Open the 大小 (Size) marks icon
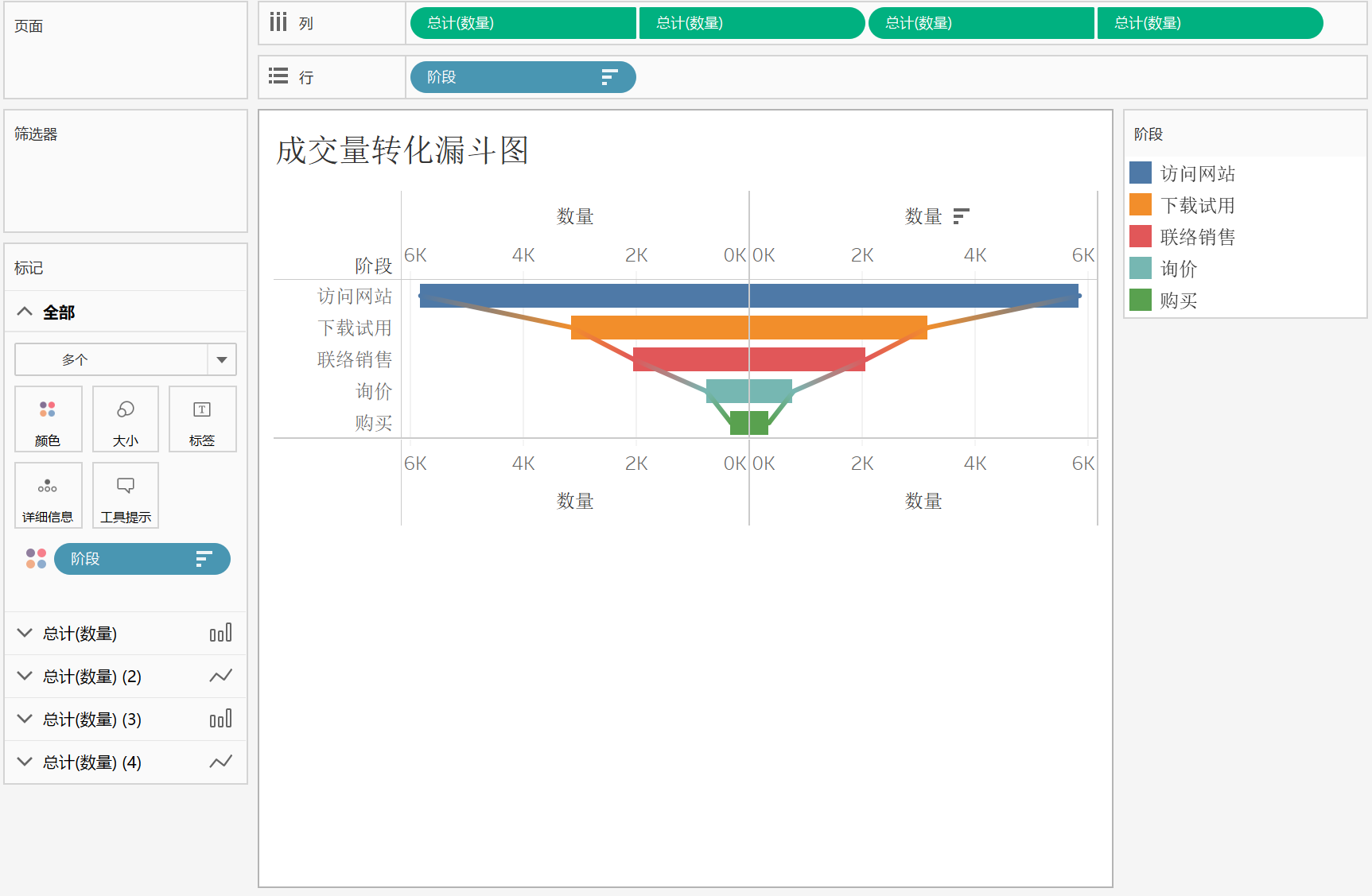 [125, 419]
